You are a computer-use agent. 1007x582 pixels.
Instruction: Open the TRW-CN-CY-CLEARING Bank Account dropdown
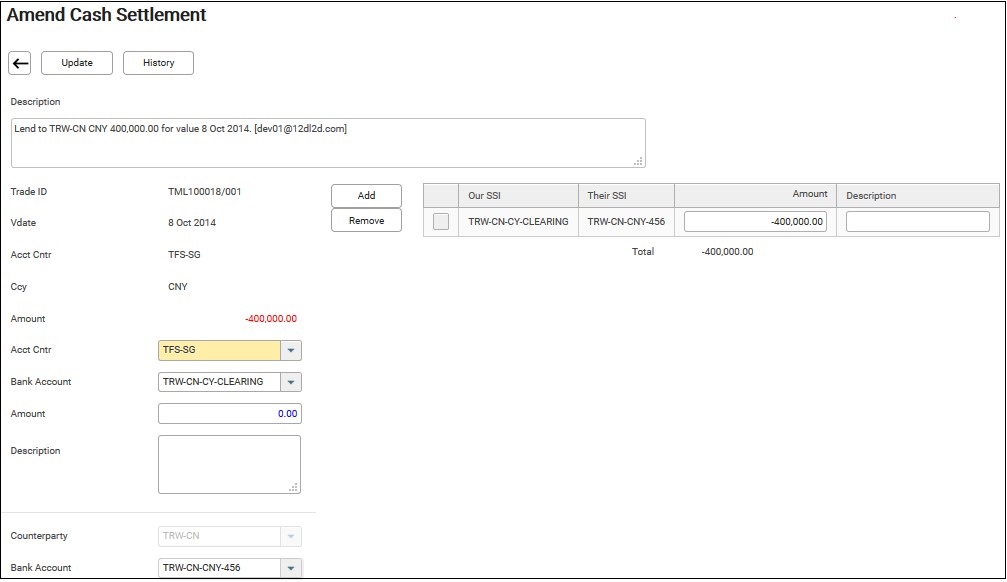pos(291,382)
